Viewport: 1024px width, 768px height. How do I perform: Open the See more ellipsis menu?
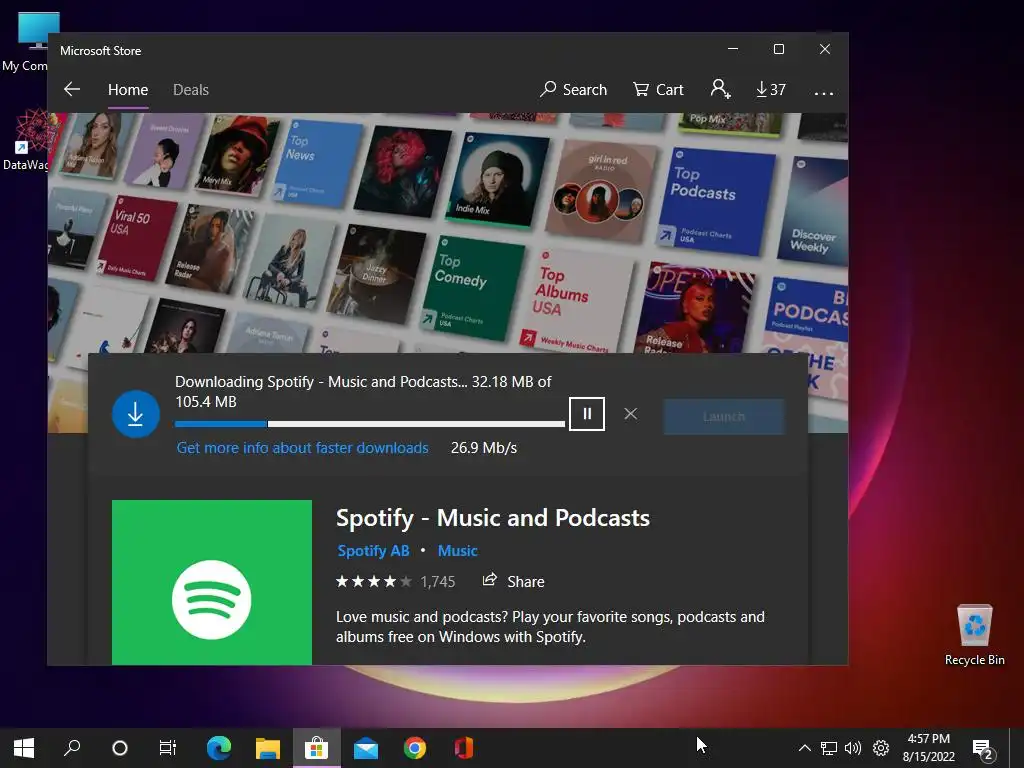pyautogui.click(x=824, y=93)
